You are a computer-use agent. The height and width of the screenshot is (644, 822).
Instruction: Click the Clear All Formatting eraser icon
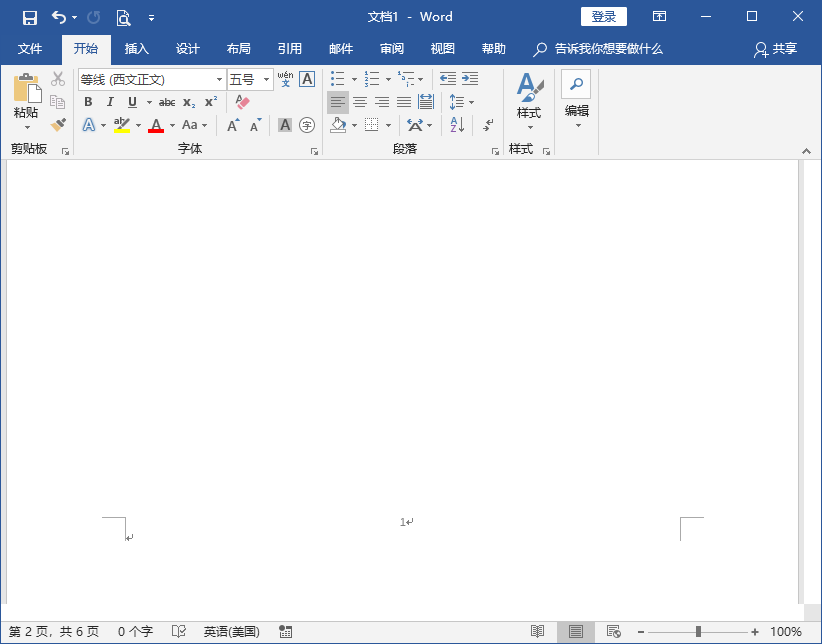click(x=242, y=102)
